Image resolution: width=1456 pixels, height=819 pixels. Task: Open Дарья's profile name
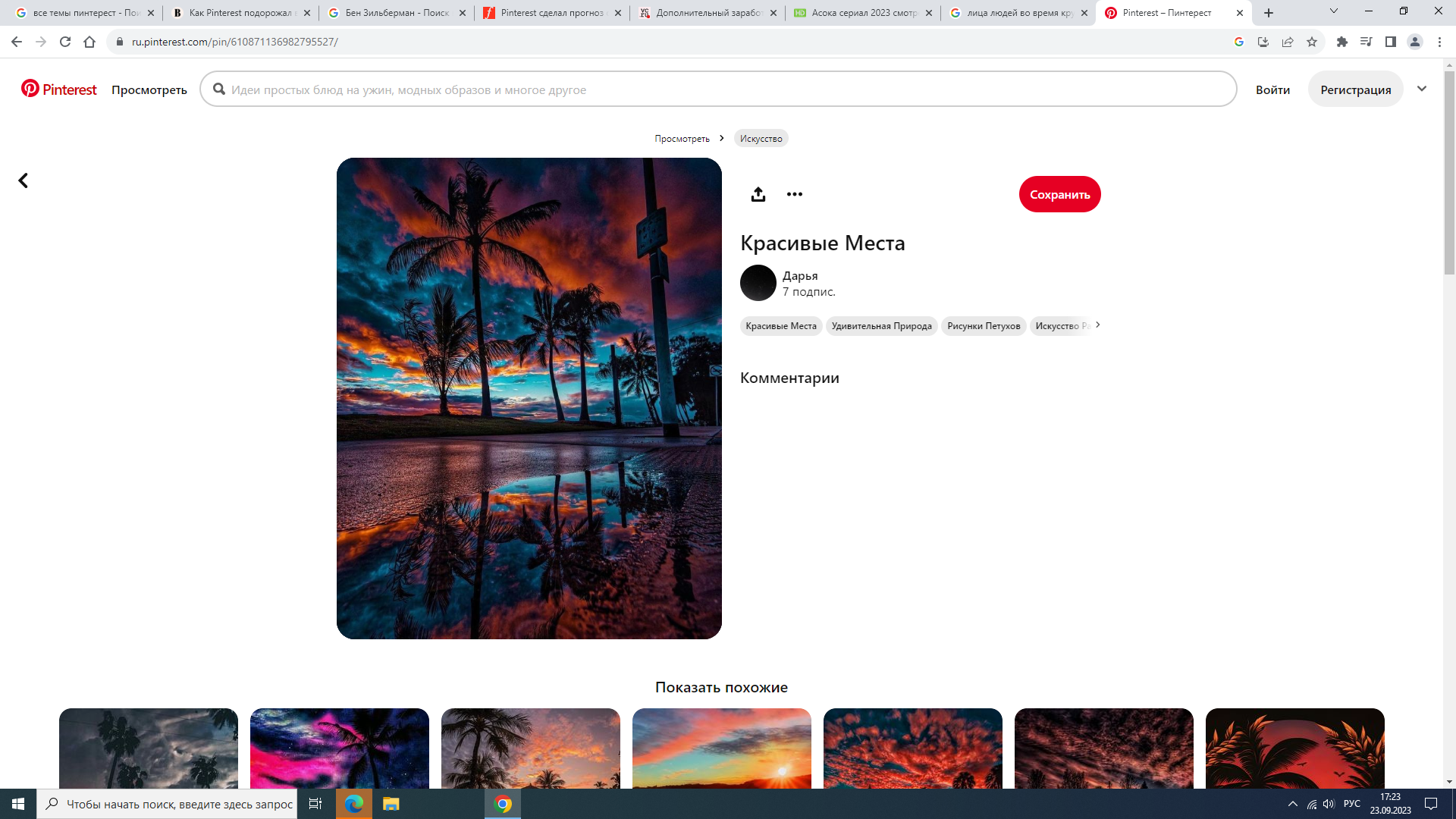pos(800,275)
